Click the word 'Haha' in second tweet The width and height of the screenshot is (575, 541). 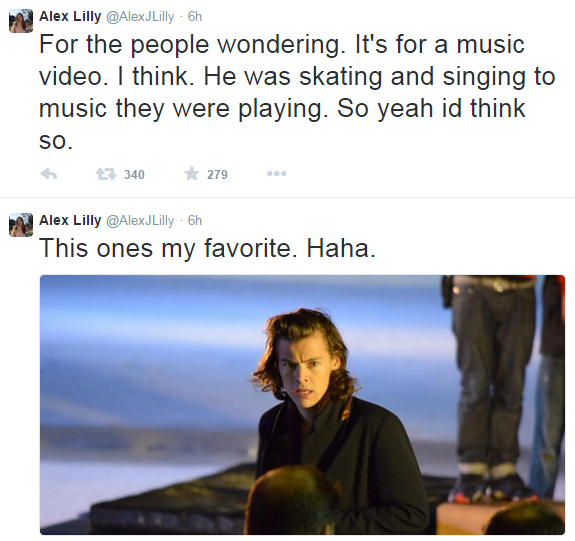(341, 249)
